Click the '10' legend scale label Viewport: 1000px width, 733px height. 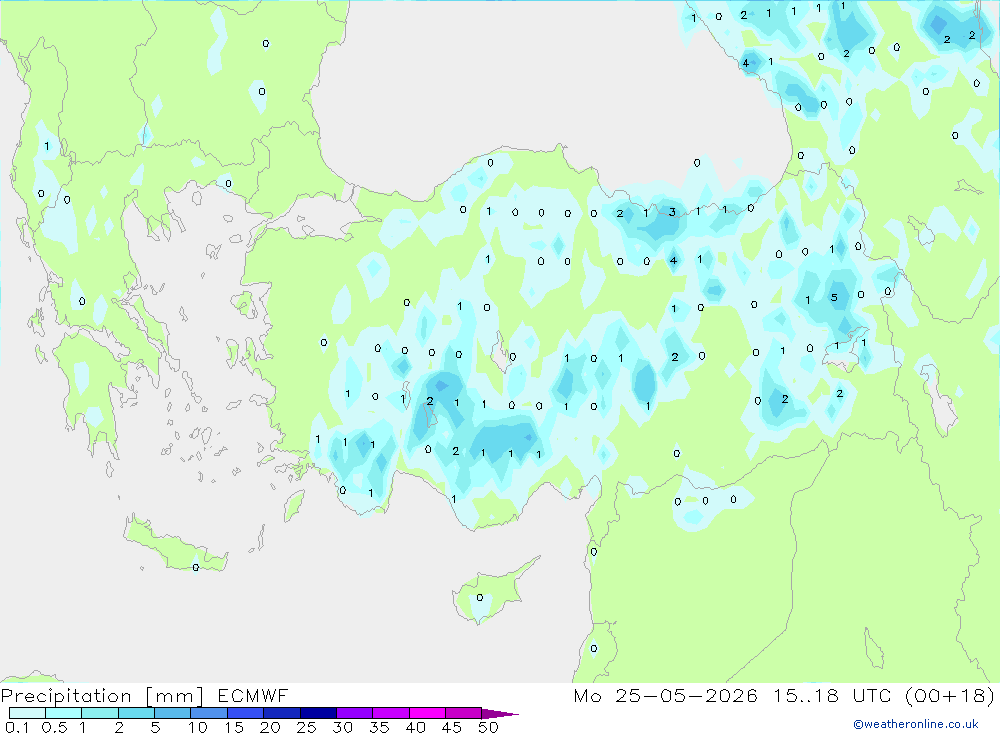click(x=198, y=727)
